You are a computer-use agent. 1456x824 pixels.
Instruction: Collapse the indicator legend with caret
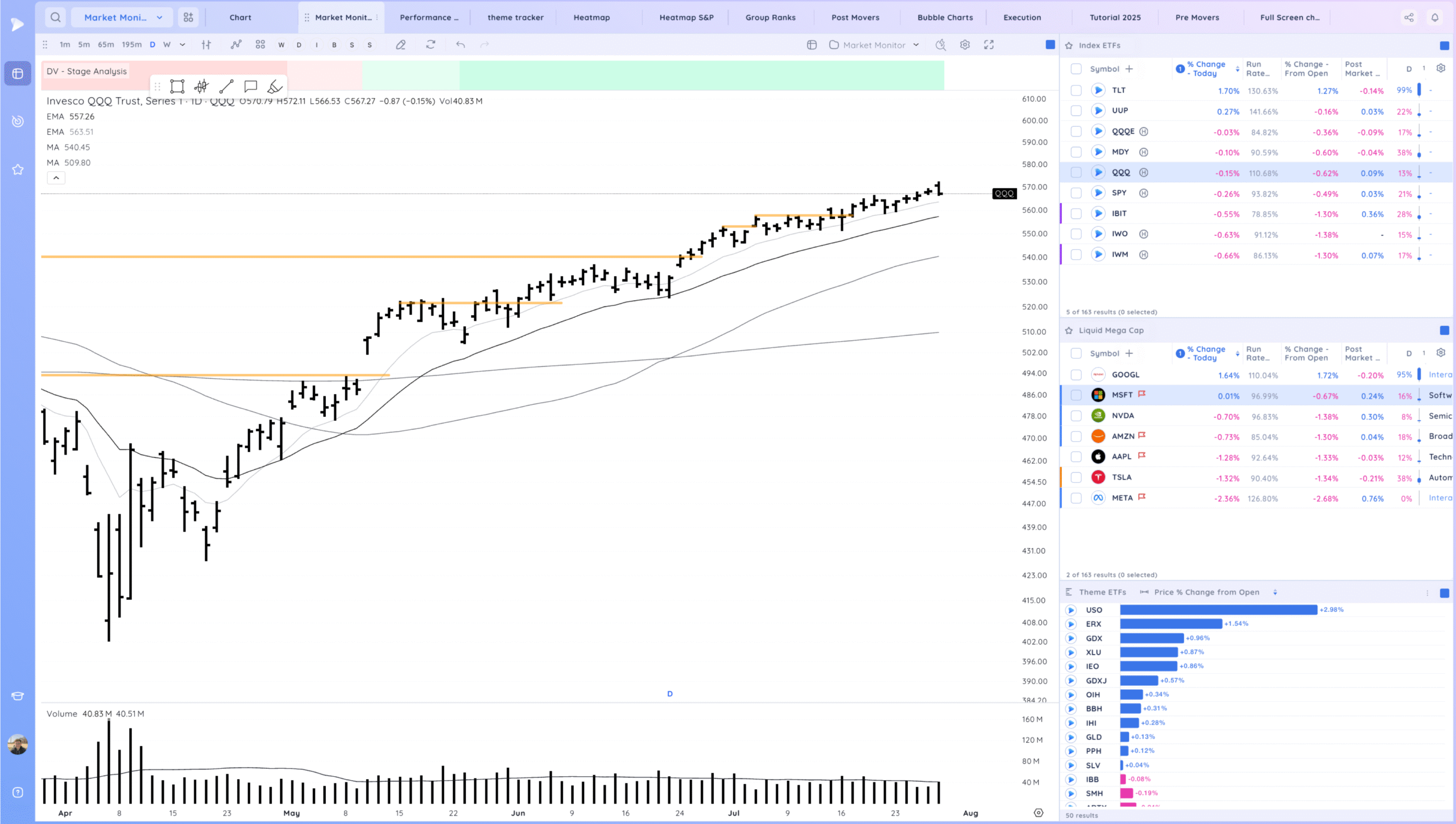pyautogui.click(x=56, y=178)
